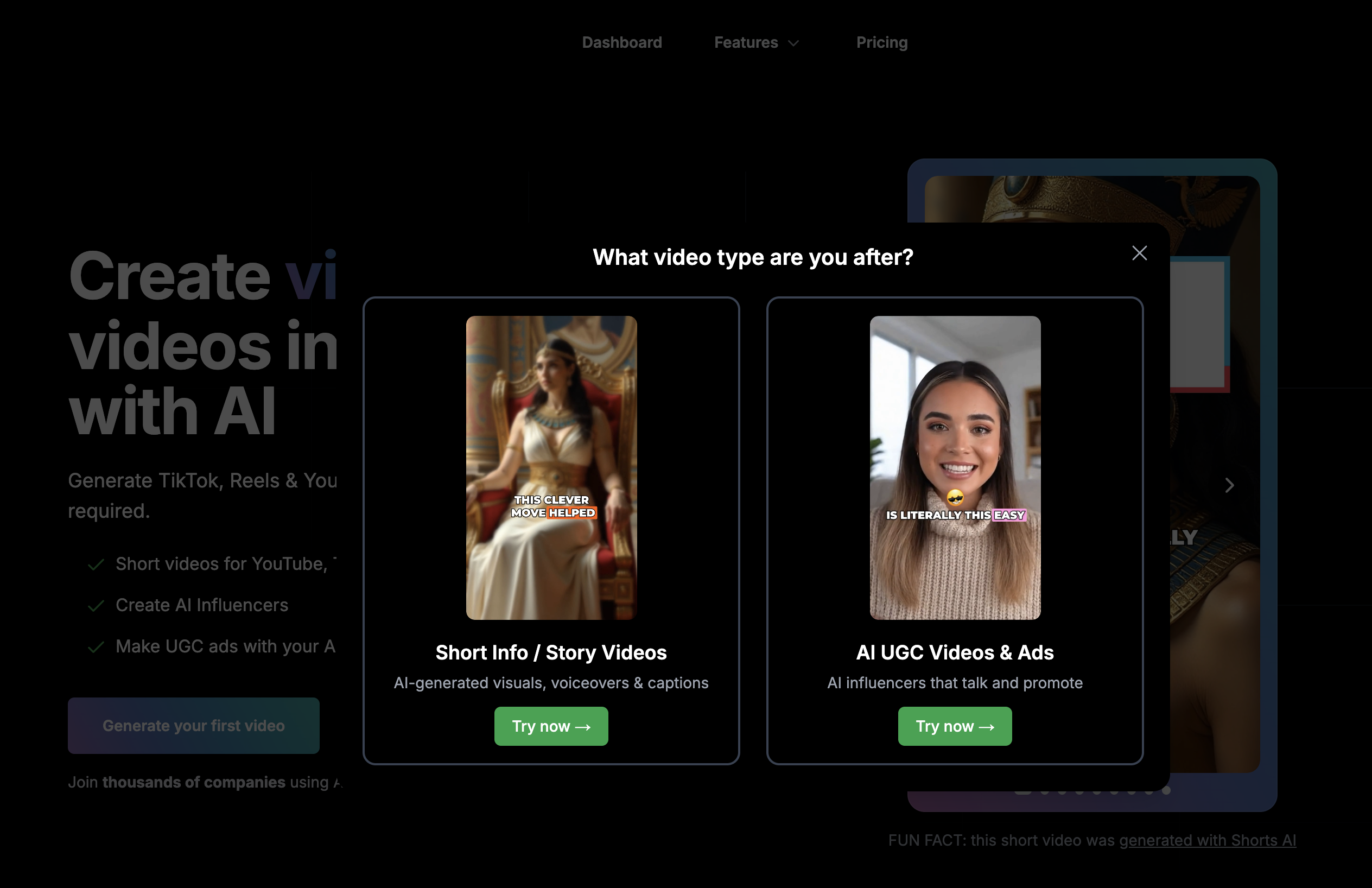
Task: Expand the Features dropdown chevron
Action: coord(793,43)
